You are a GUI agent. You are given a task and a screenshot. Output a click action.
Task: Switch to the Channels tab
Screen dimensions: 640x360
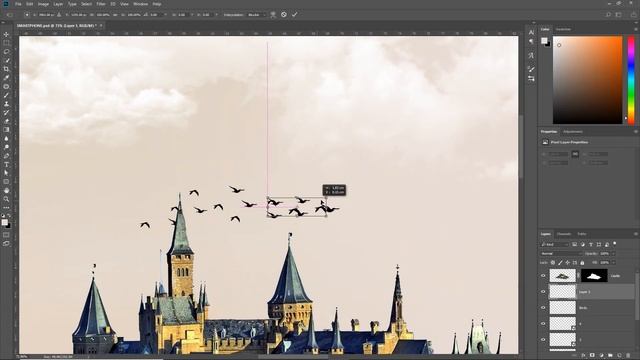pyautogui.click(x=564, y=234)
